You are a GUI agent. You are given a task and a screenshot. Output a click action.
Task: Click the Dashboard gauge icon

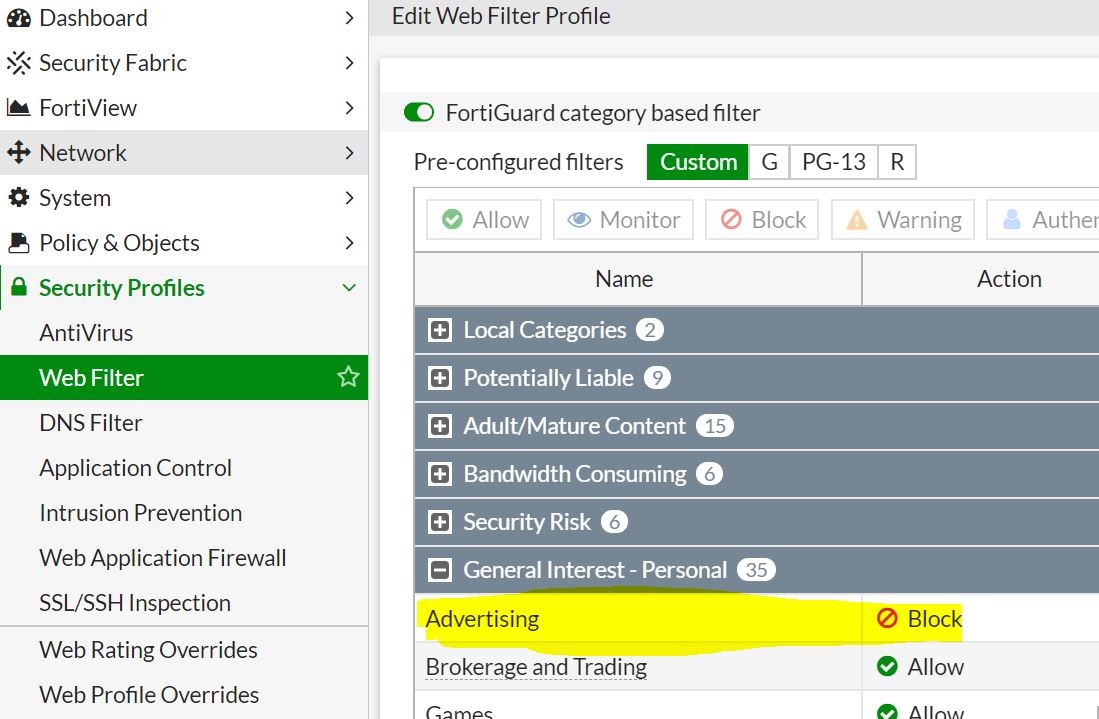[x=19, y=18]
